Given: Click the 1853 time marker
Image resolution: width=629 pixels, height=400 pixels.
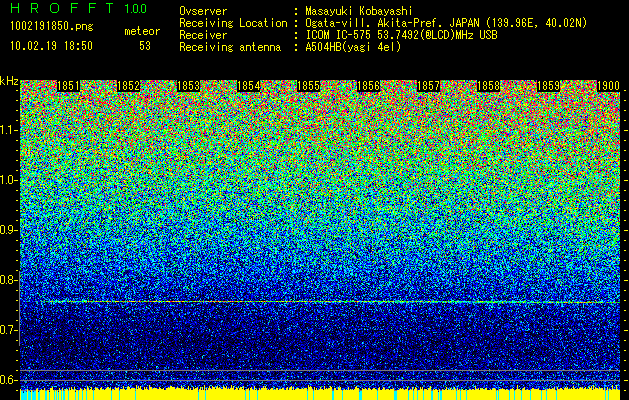Looking at the screenshot, I should pyautogui.click(x=189, y=86).
